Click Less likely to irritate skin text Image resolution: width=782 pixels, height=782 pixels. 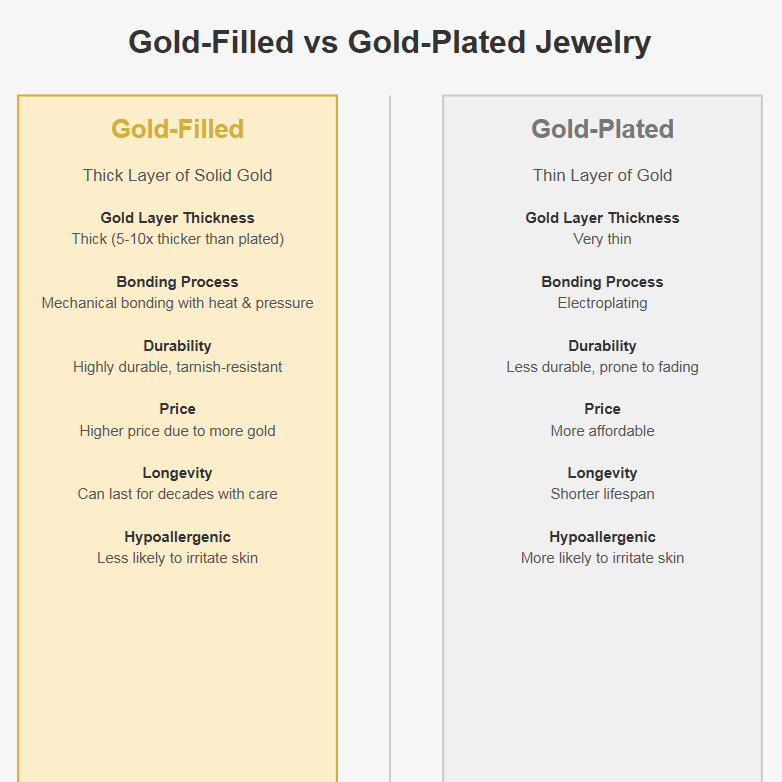pos(177,558)
